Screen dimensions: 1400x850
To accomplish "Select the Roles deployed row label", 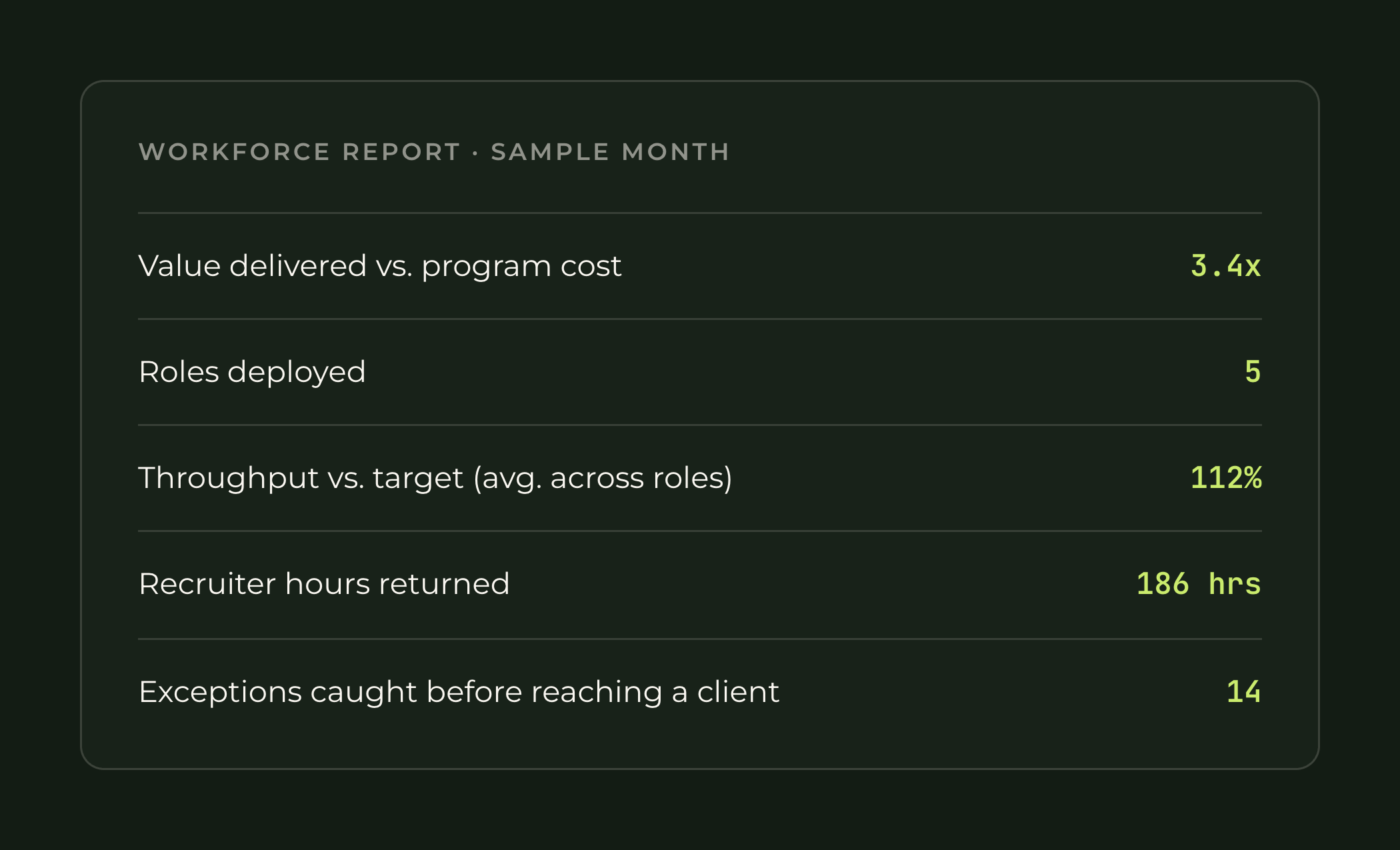I will click(252, 372).
